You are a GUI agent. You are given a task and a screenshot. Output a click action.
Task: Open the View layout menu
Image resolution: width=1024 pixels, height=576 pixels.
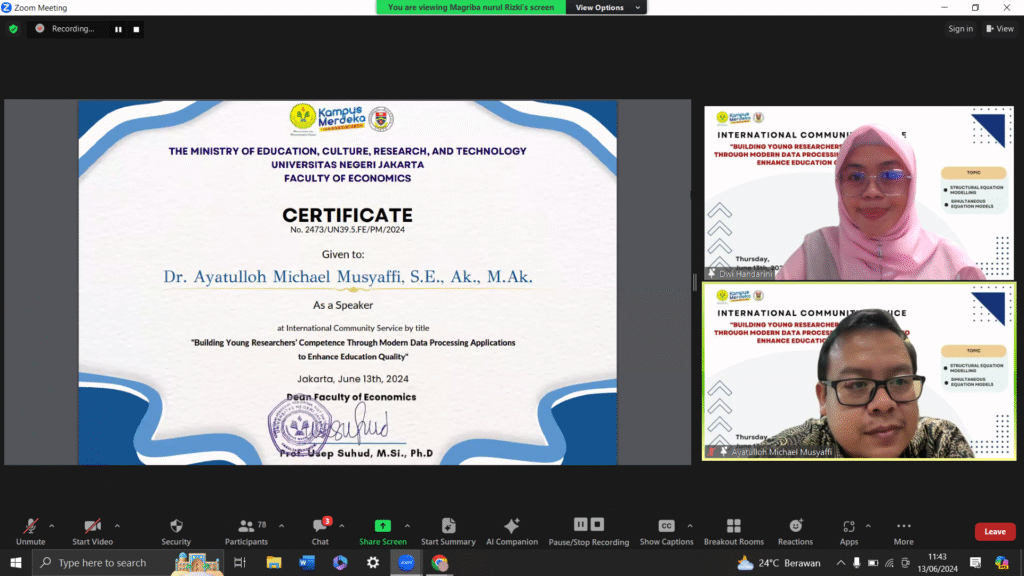[x=1000, y=29]
